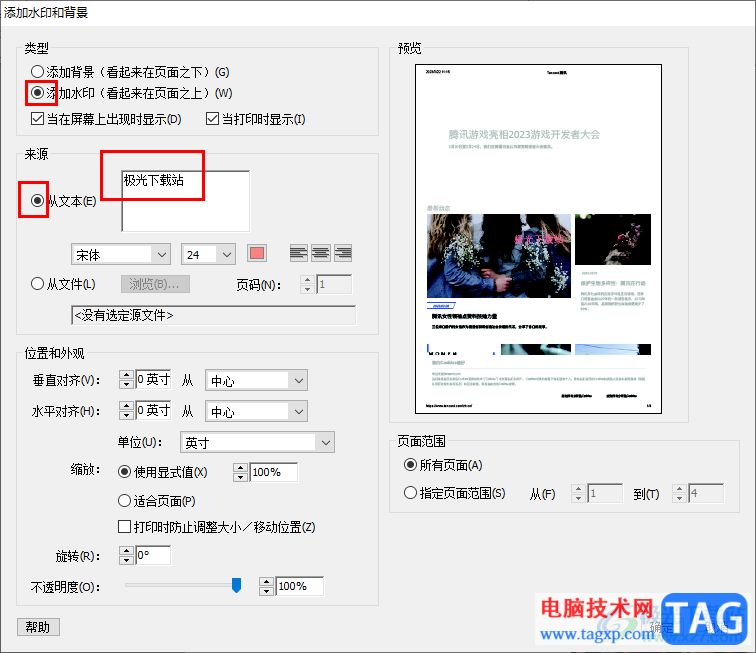Increase rotation angle with up arrow
The width and height of the screenshot is (756, 653).
(126, 551)
